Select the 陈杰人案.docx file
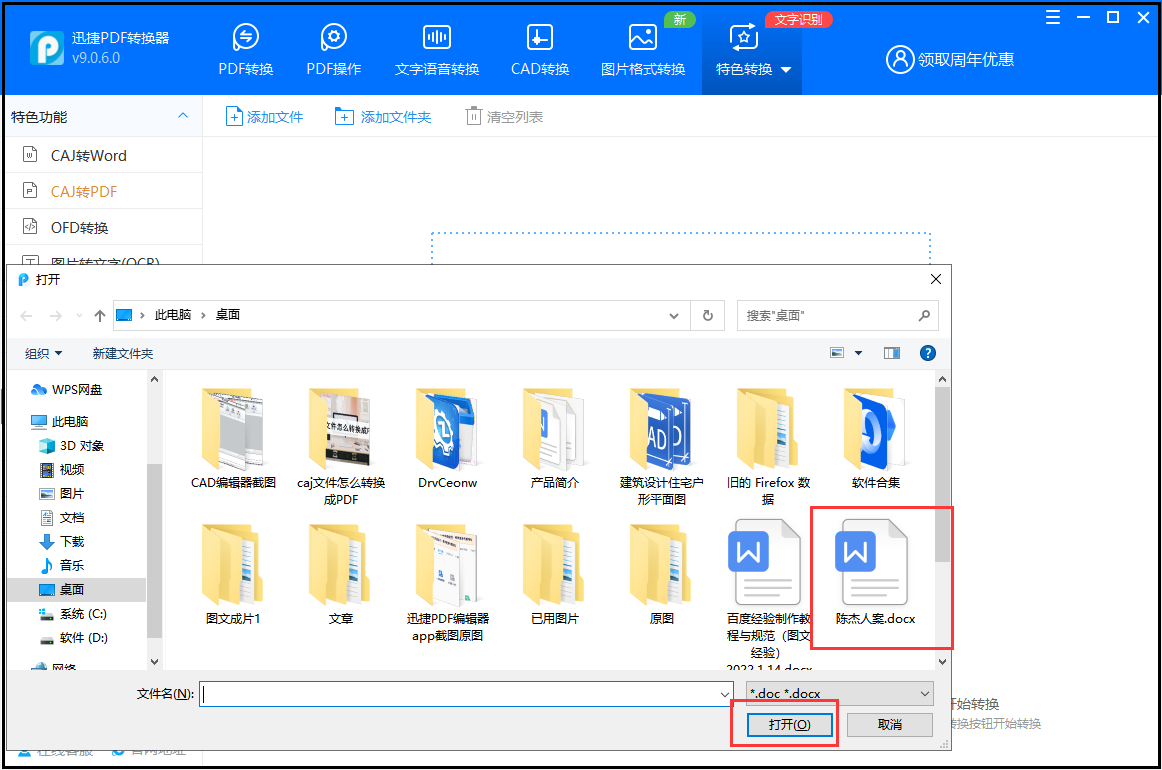This screenshot has width=1162, height=770. tap(875, 573)
